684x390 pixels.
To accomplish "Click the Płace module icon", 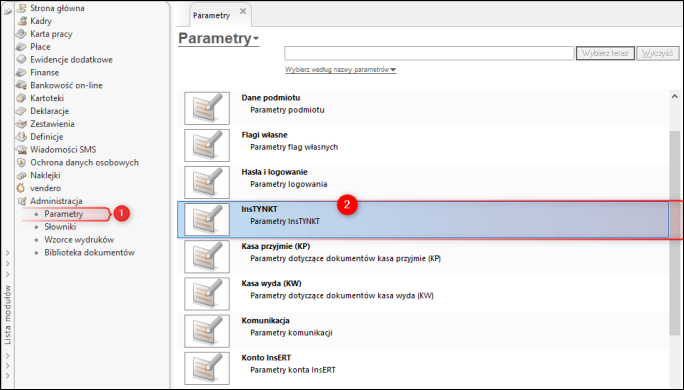I will click(22, 47).
